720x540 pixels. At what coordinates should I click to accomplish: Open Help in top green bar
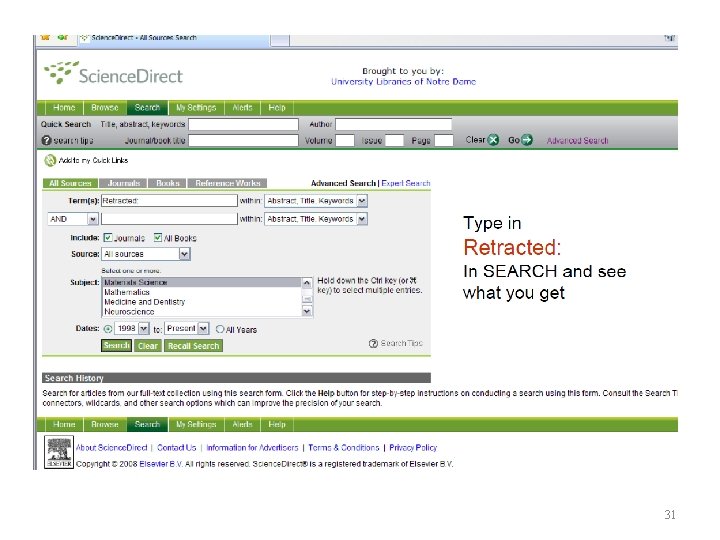[277, 107]
